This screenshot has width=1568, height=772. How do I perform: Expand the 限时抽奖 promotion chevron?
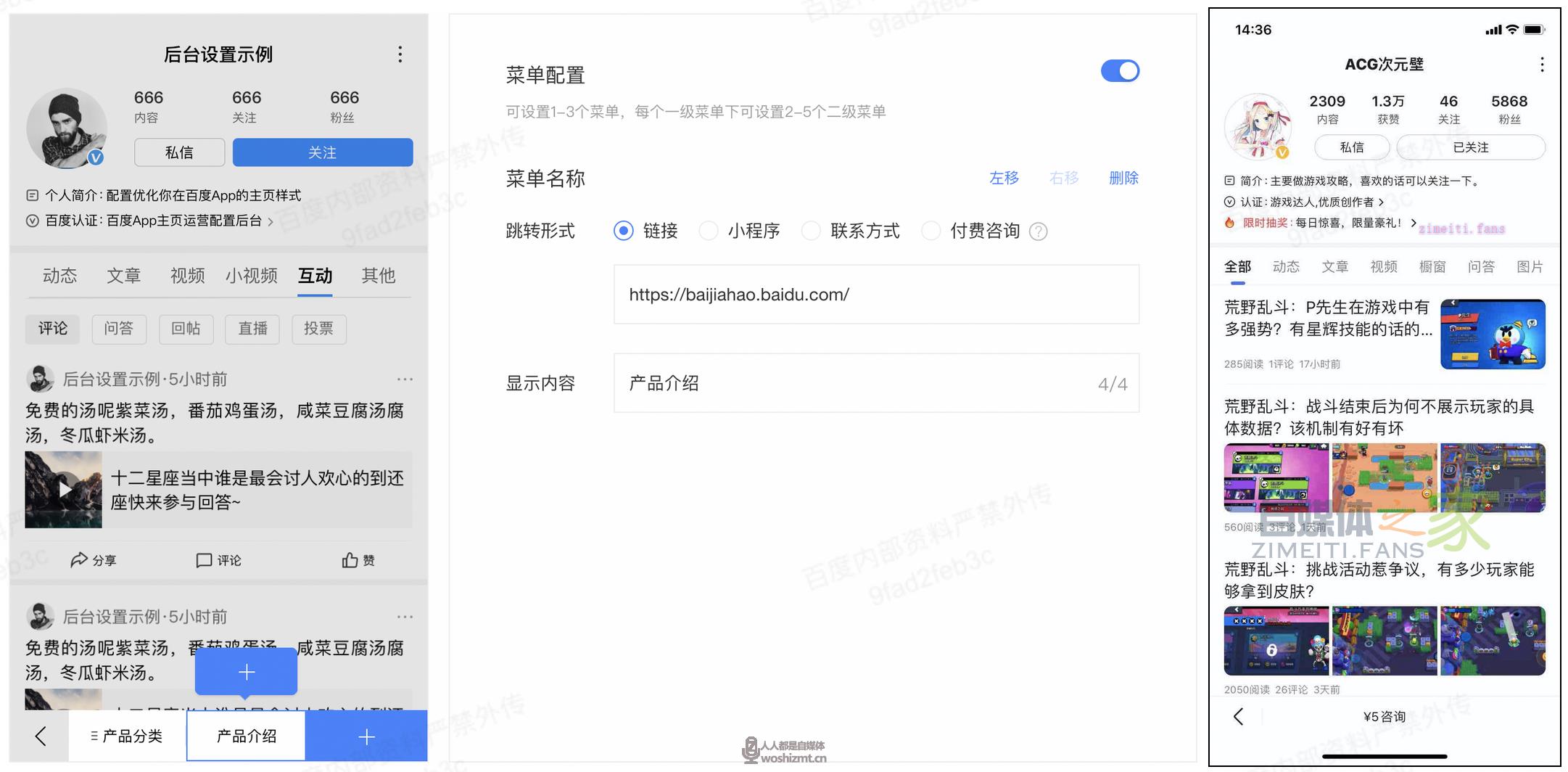pyautogui.click(x=1414, y=223)
